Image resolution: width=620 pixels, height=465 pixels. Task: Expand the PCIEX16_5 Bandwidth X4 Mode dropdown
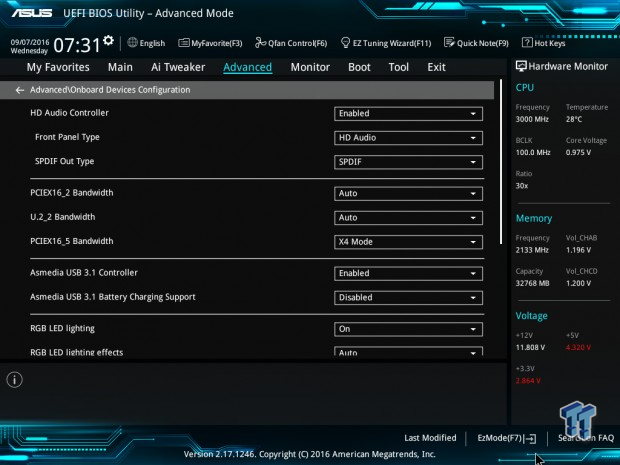pyautogui.click(x=408, y=242)
